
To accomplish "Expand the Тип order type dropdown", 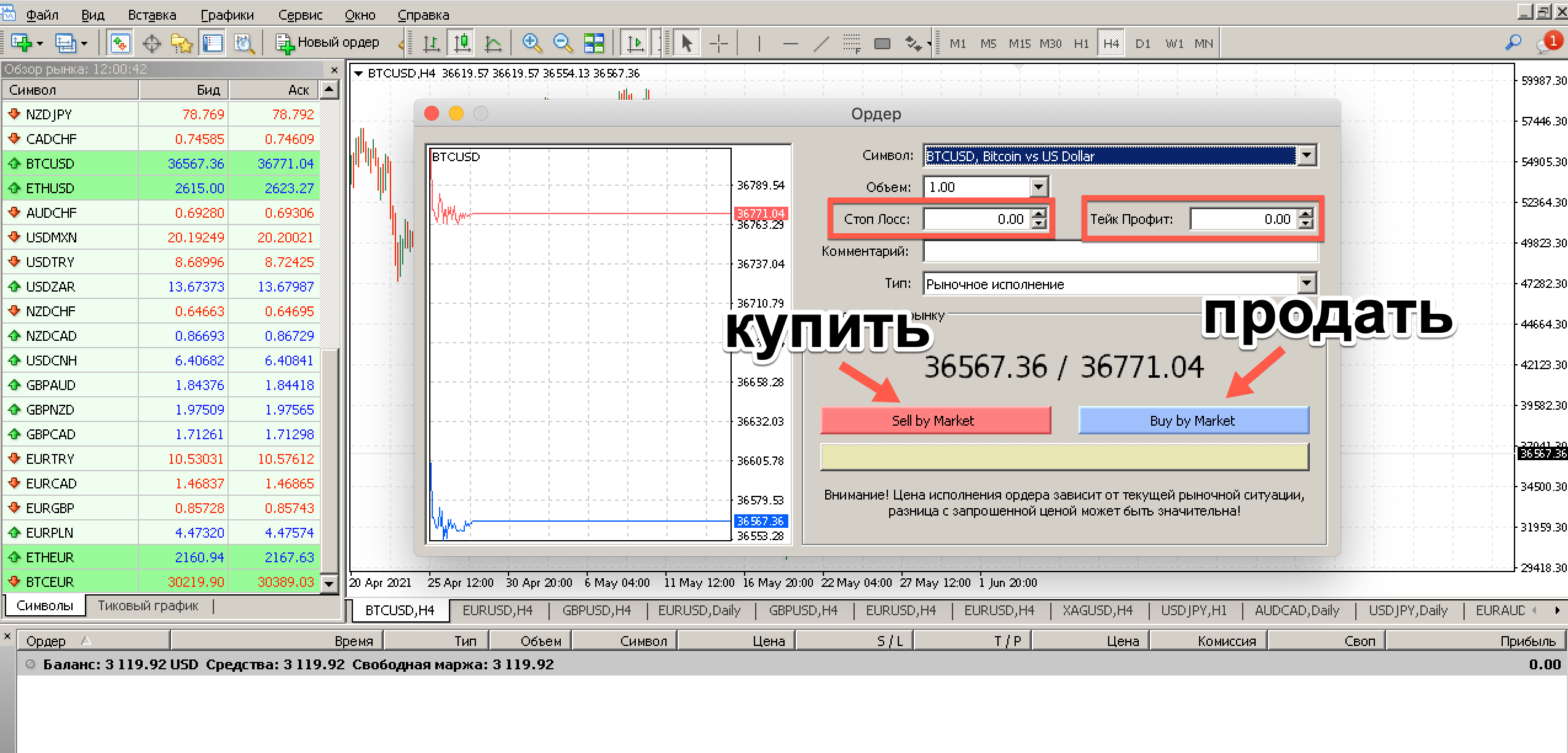I will pos(1306,284).
